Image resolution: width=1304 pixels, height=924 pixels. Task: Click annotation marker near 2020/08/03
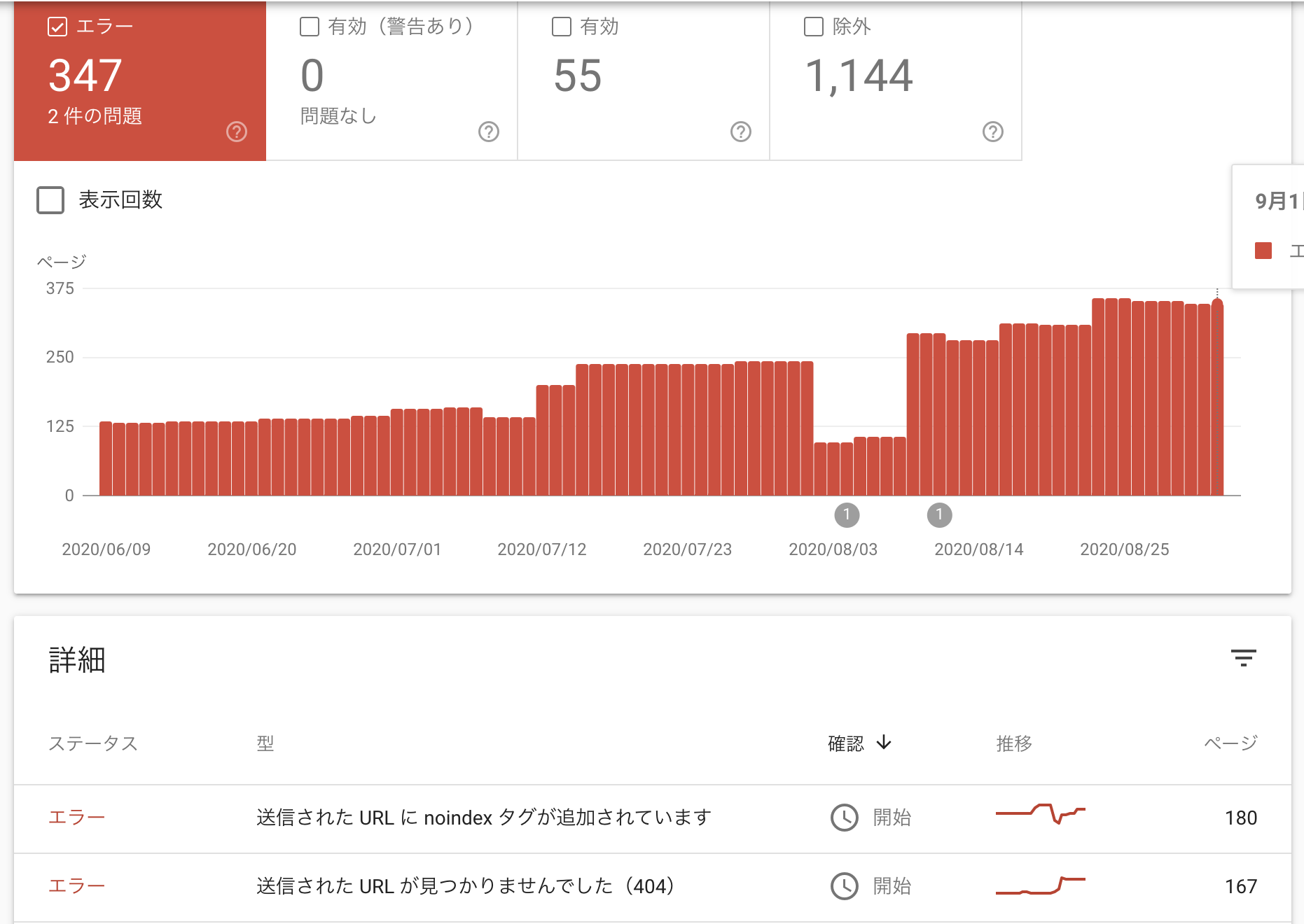(847, 515)
